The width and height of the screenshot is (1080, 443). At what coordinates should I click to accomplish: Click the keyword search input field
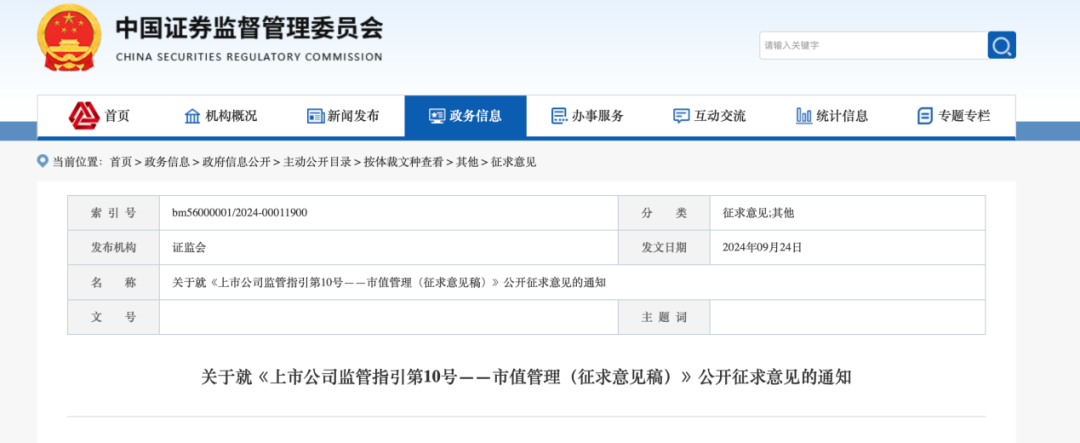[873, 45]
